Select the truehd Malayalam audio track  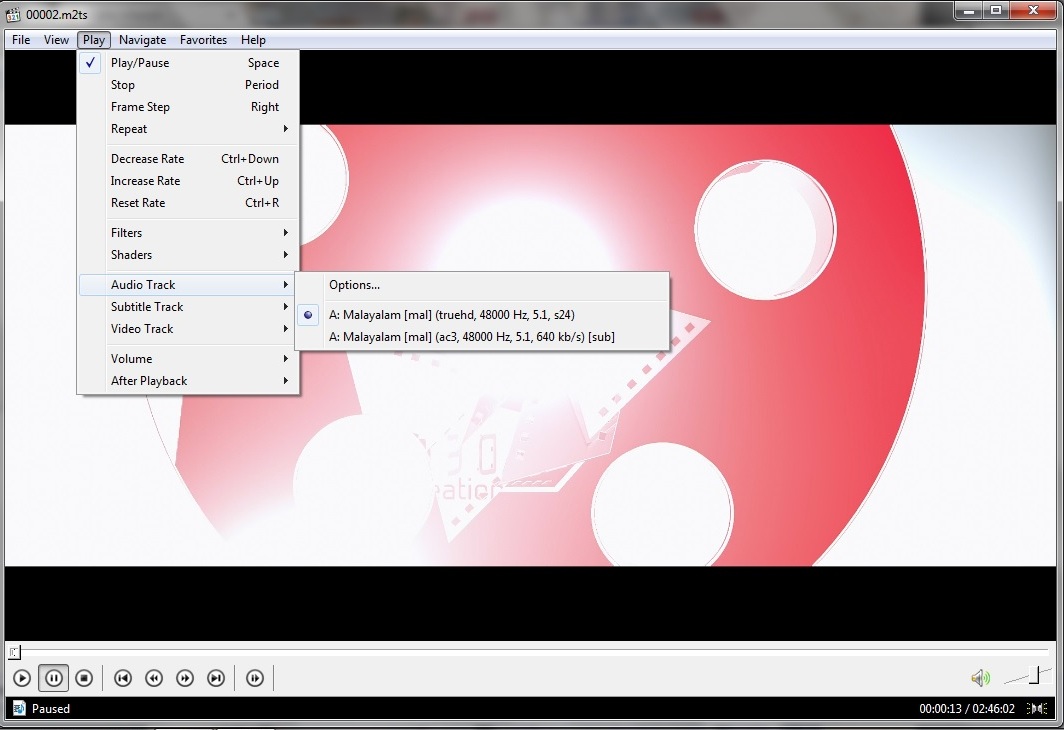coord(451,314)
